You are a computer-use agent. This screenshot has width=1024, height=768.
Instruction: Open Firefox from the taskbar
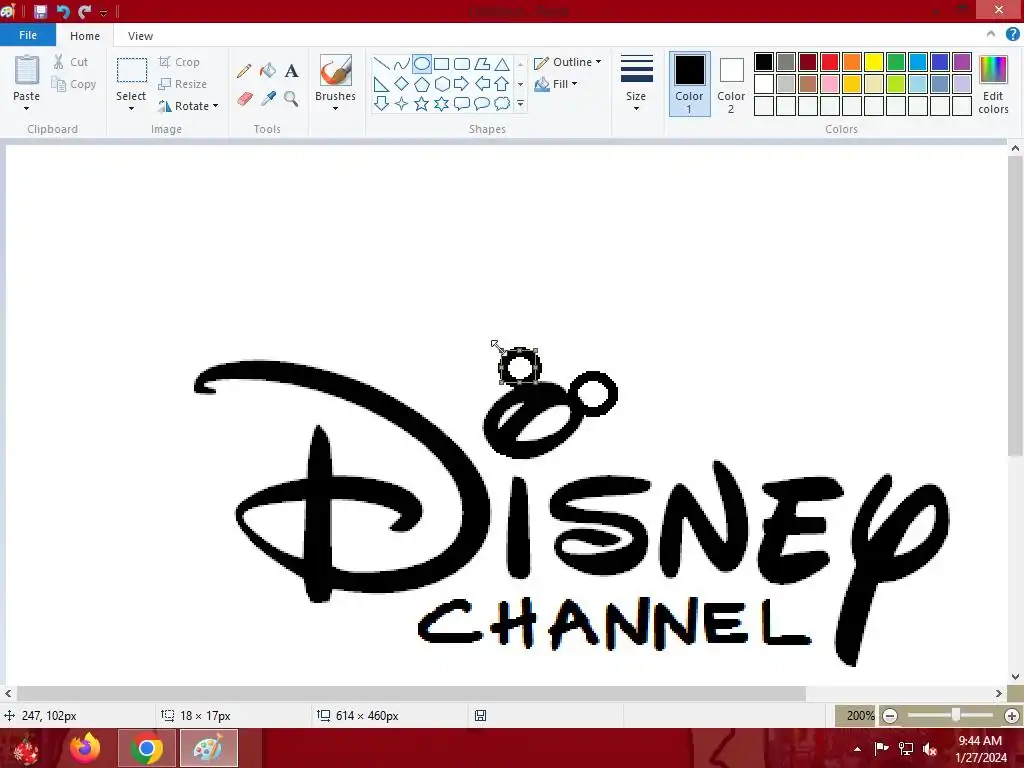point(86,748)
